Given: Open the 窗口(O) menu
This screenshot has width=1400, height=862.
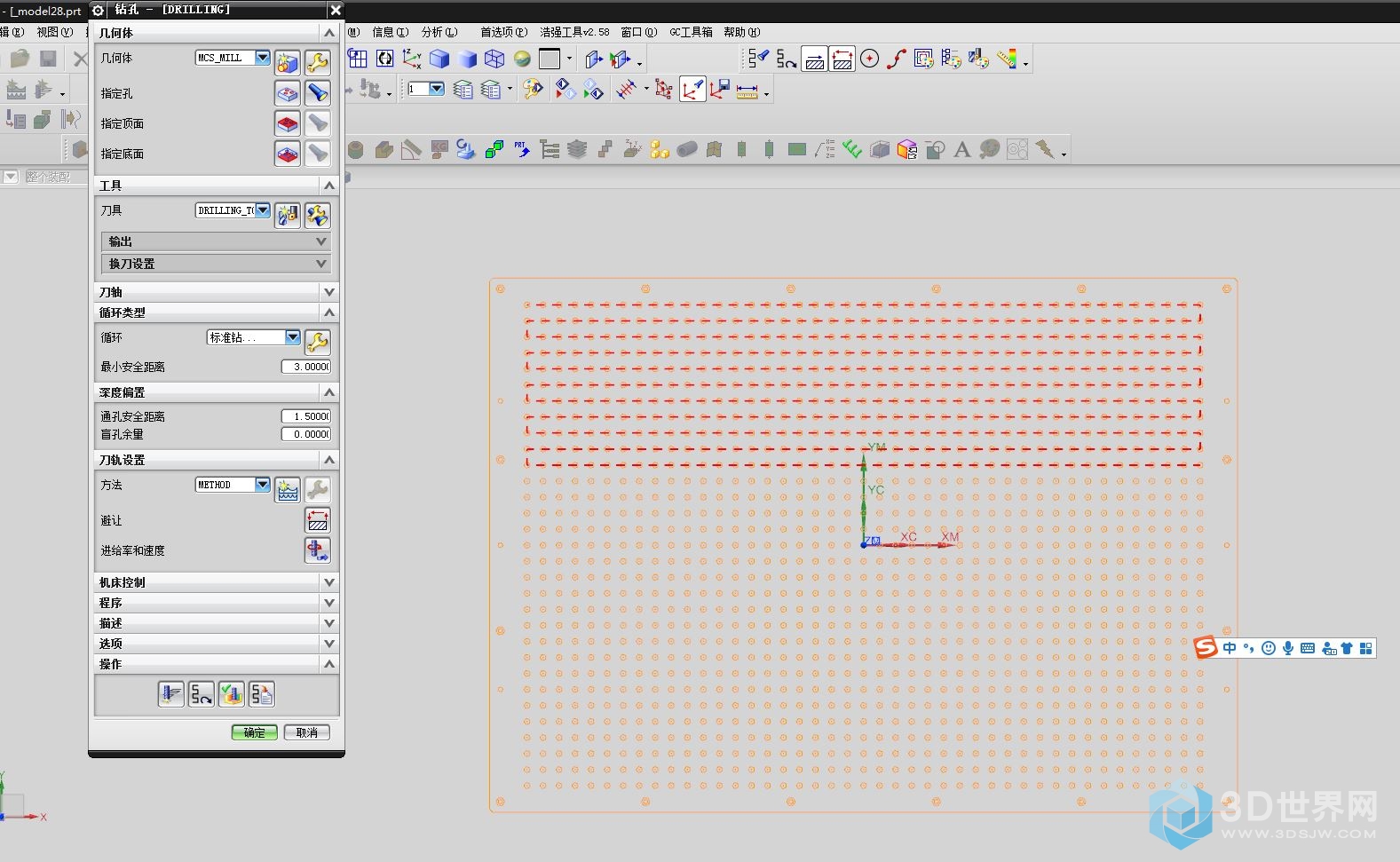Looking at the screenshot, I should [639, 32].
